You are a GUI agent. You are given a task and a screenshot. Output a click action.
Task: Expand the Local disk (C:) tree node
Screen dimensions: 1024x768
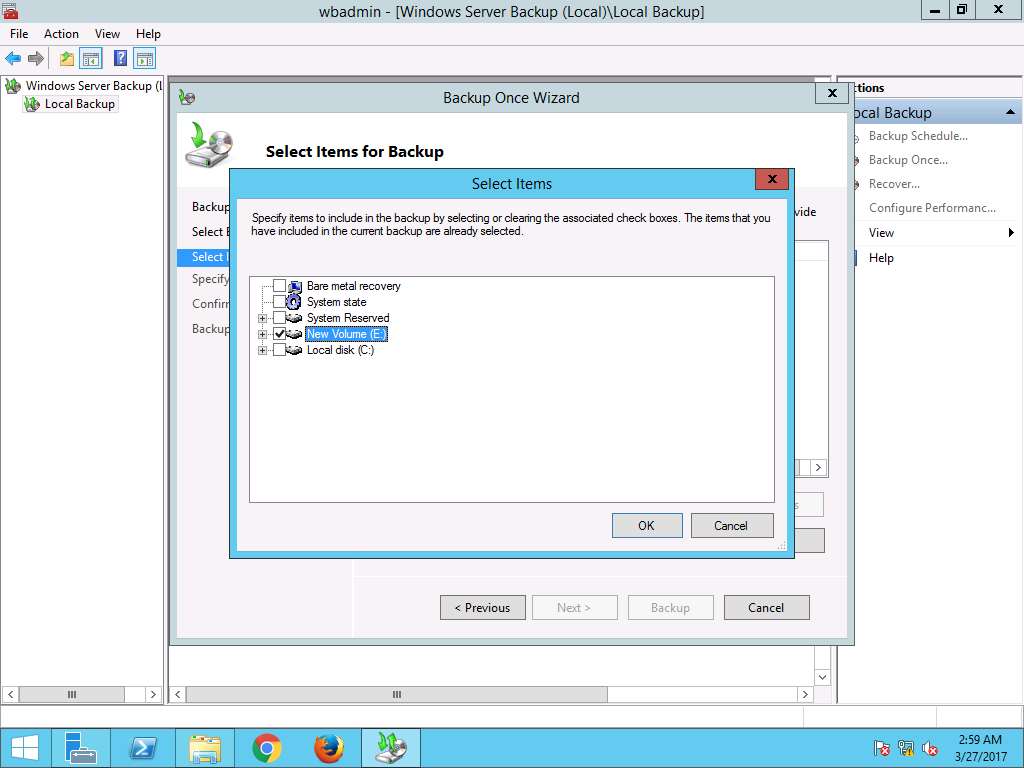[x=263, y=351]
